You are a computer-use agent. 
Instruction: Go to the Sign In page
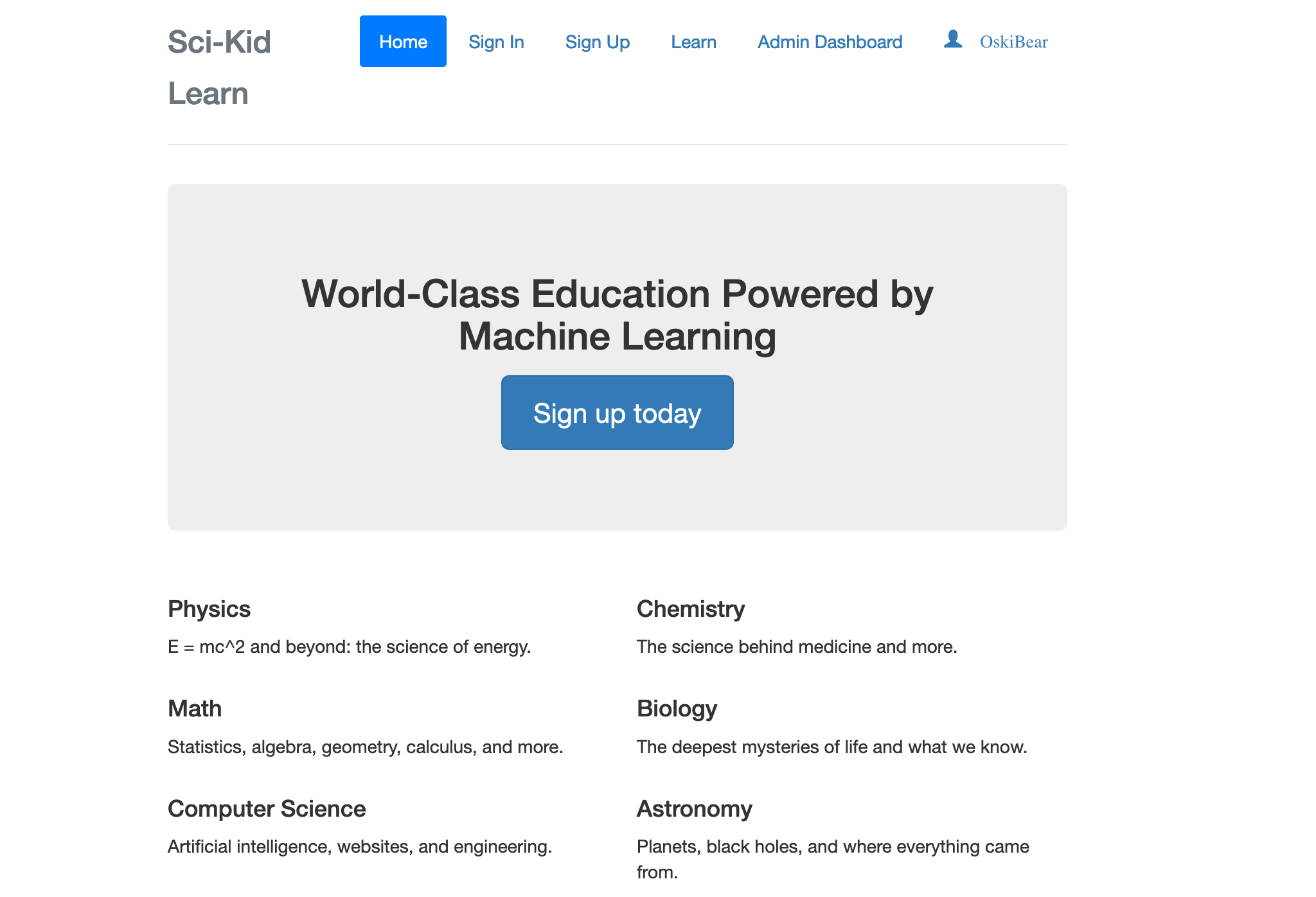(496, 42)
